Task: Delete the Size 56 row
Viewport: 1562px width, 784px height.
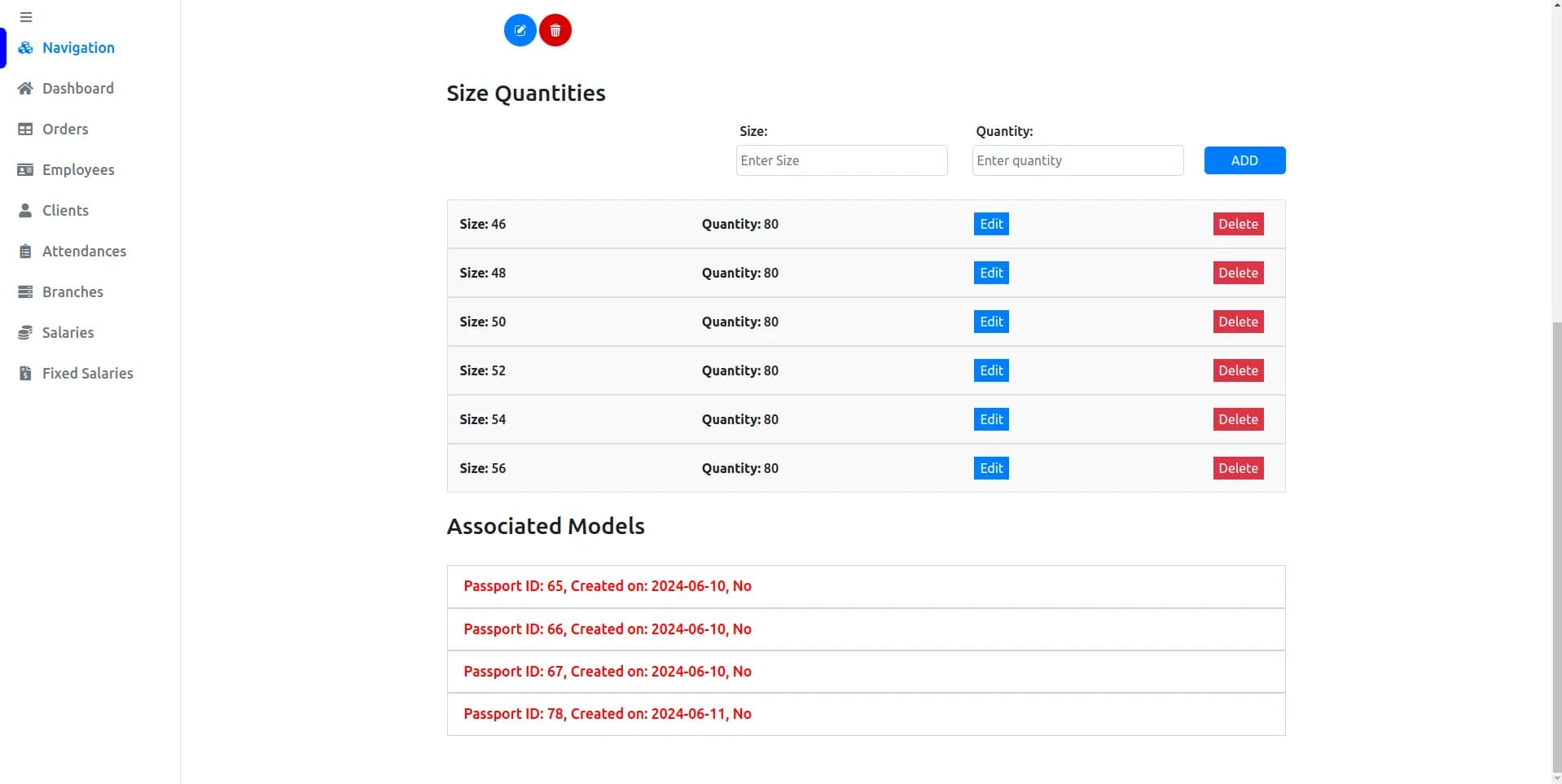Action: click(1238, 468)
